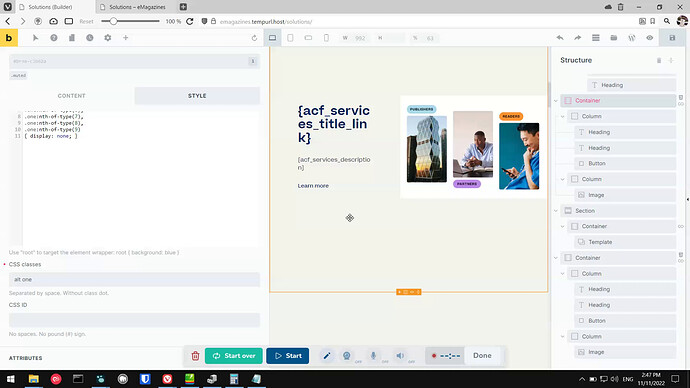Open the builder settings gear
Screen dimensions: 690x388
tap(108, 38)
